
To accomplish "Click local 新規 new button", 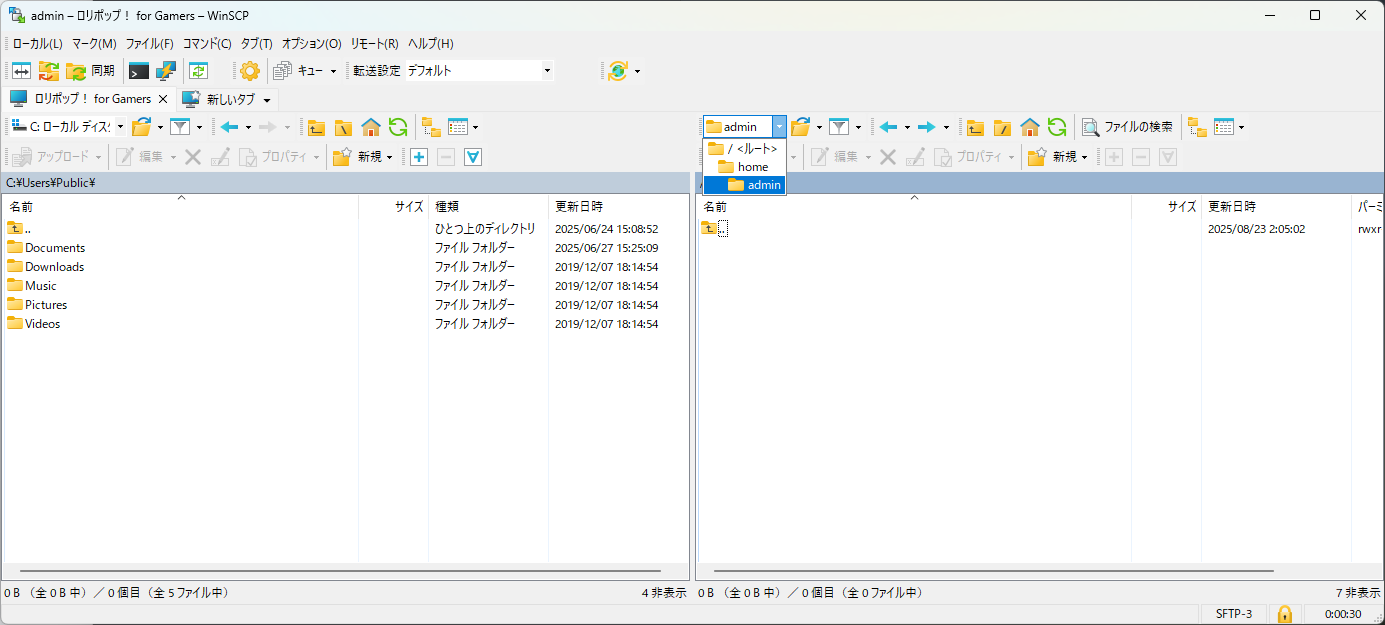I will tap(363, 157).
